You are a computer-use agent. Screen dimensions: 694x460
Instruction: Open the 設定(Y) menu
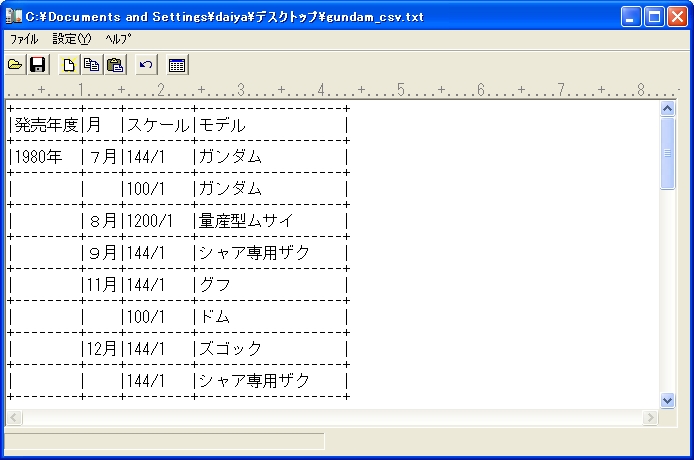click(x=72, y=39)
